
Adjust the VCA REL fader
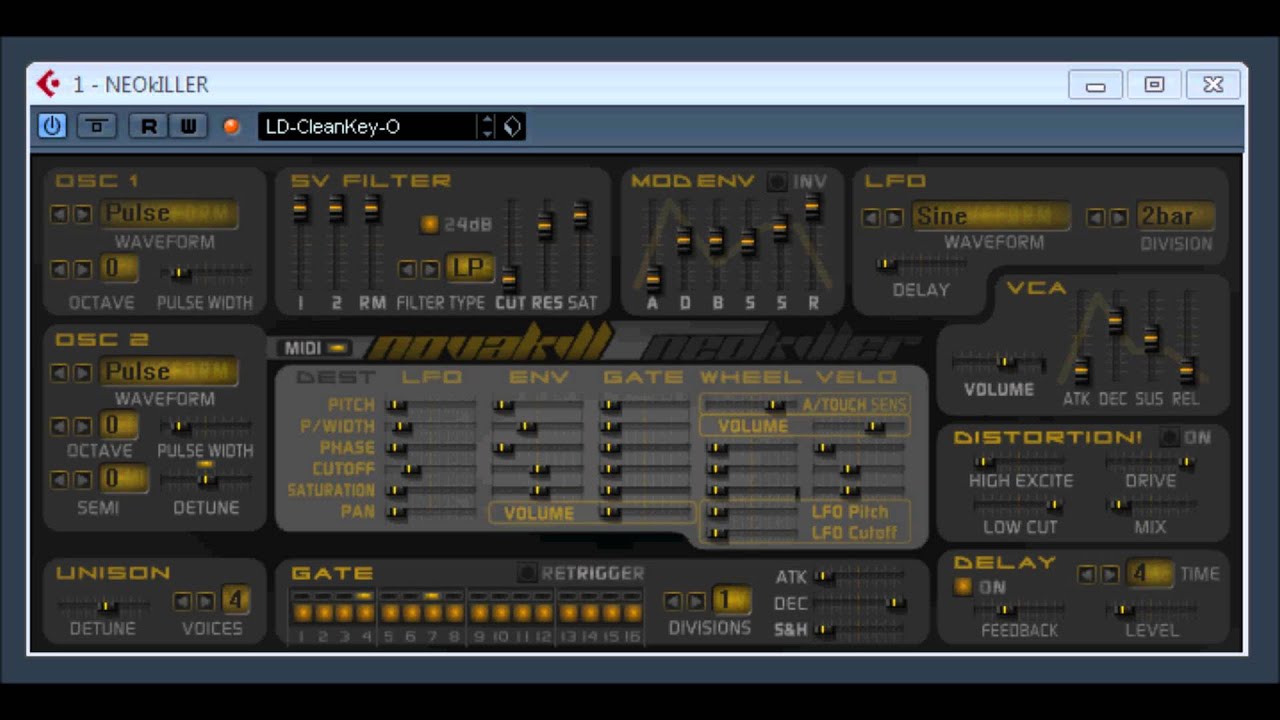(x=1187, y=371)
